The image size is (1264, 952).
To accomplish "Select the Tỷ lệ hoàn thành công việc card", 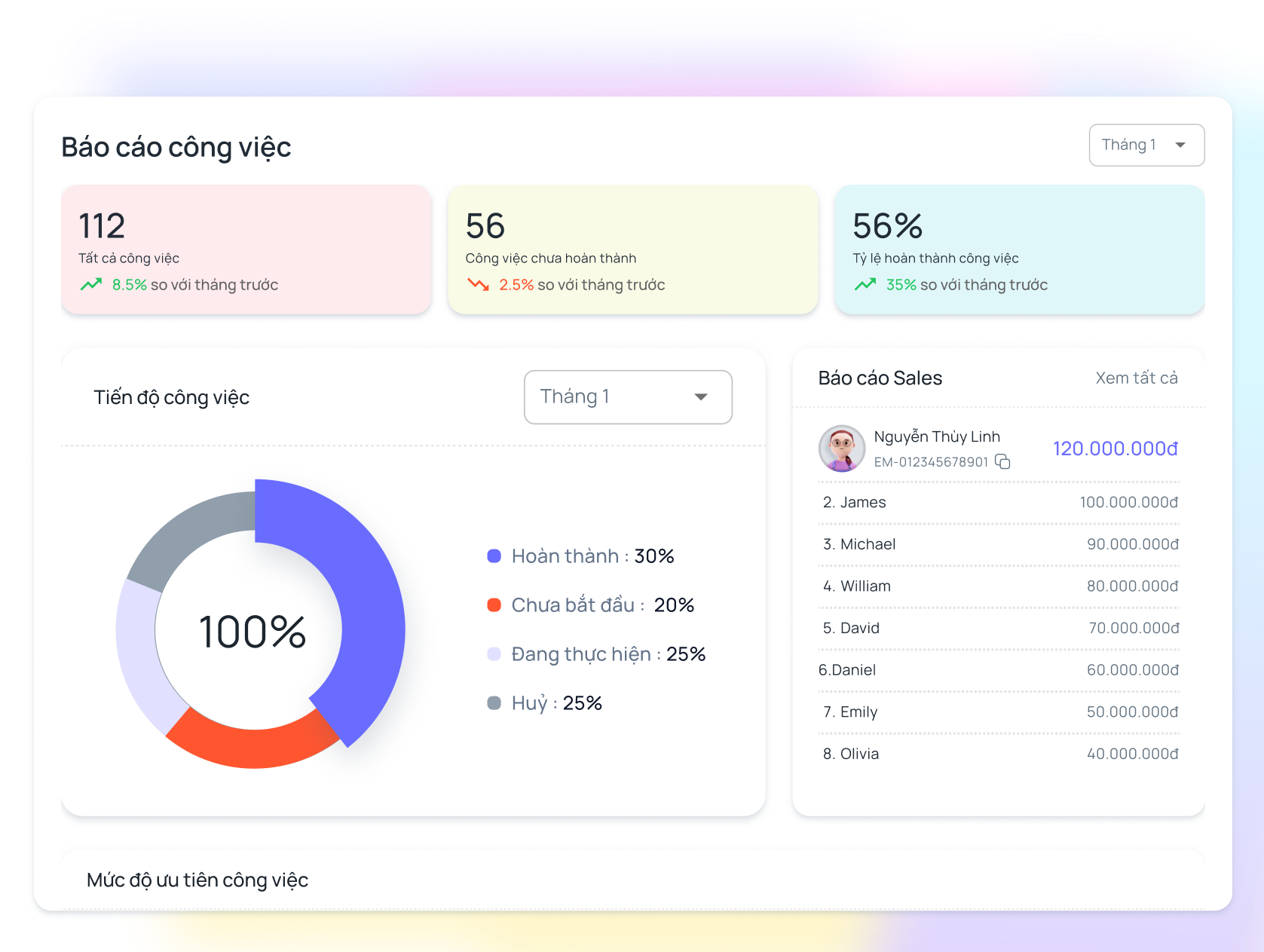I will coord(1019,249).
